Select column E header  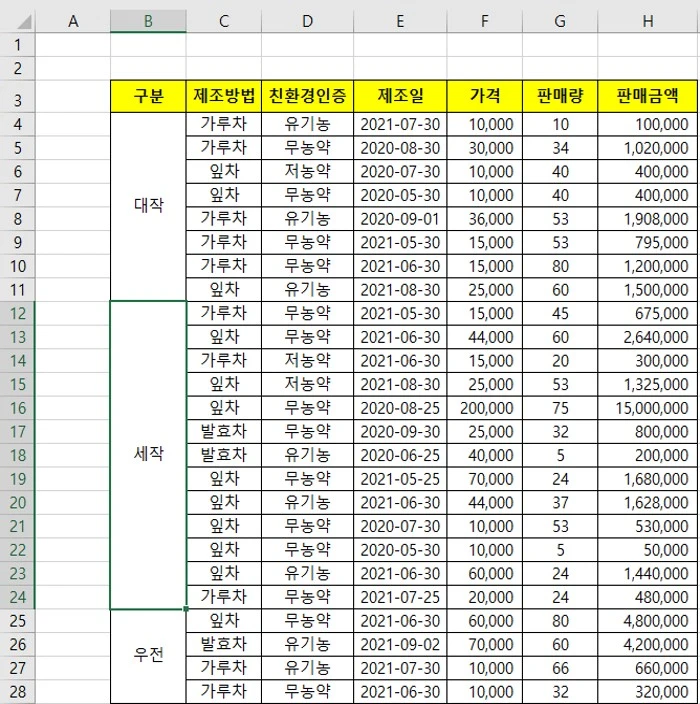[x=400, y=21]
